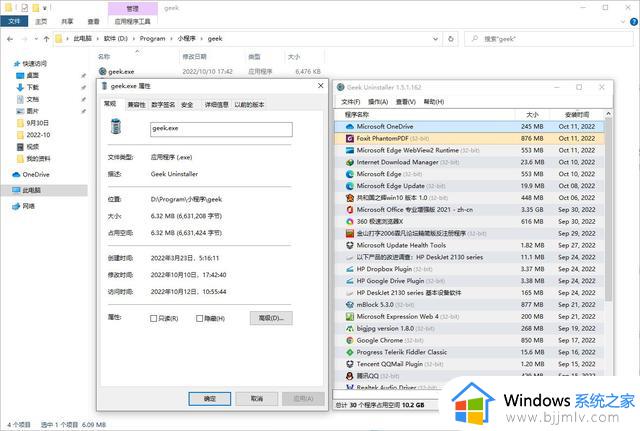Screen dimensions: 640x431
Task: Navigate back in File Explorer
Action: pos(10,39)
